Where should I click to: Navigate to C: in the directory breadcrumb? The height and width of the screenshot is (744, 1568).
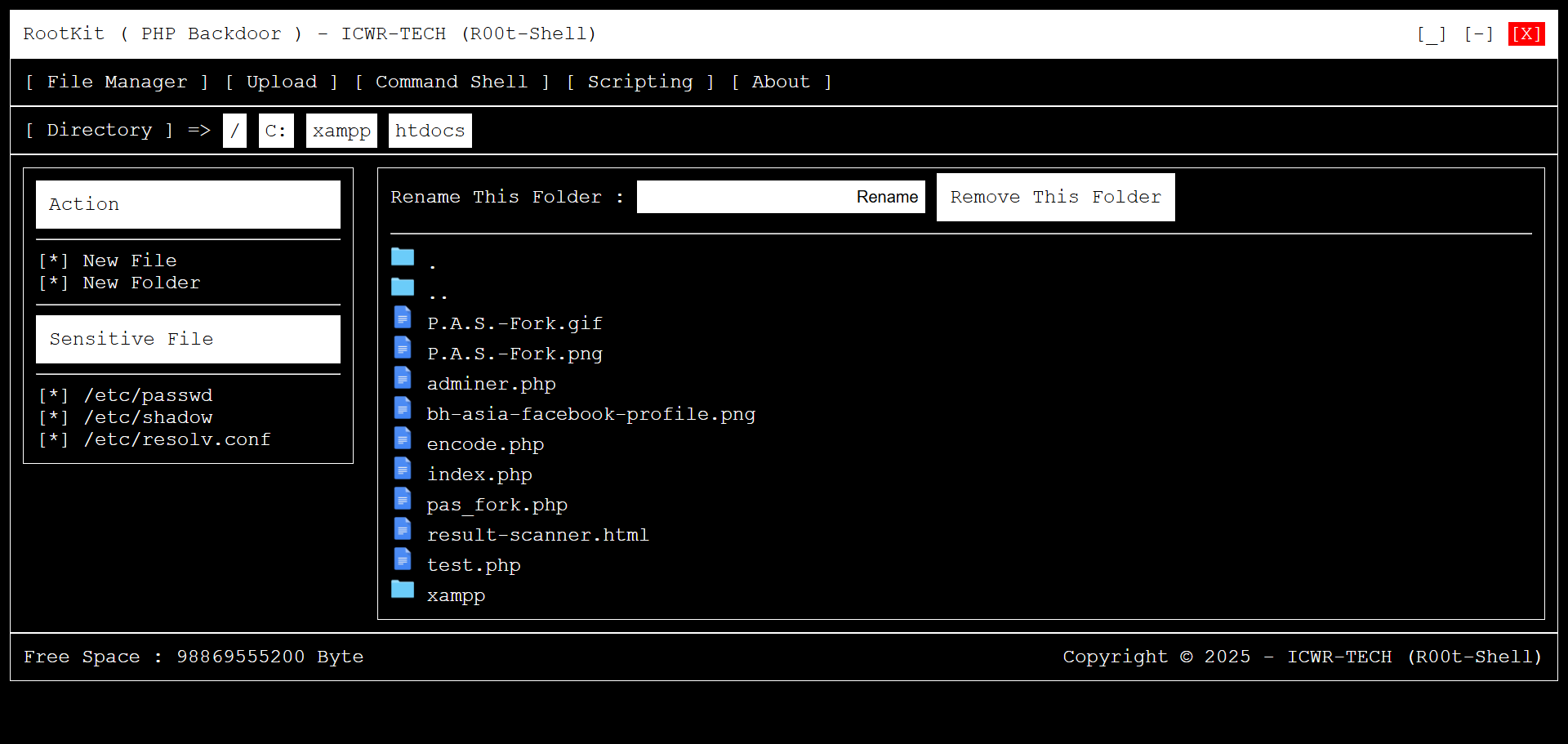pos(276,130)
